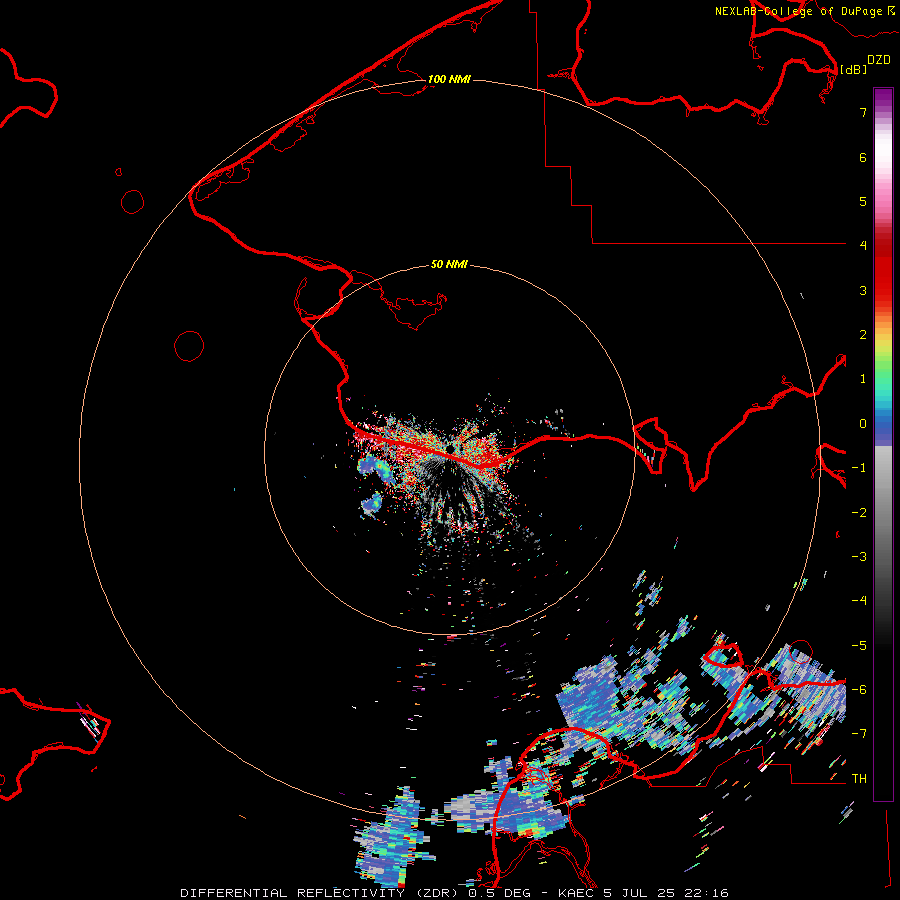Click the "4" value on the color scale
900x900 pixels.
pyautogui.click(x=863, y=246)
